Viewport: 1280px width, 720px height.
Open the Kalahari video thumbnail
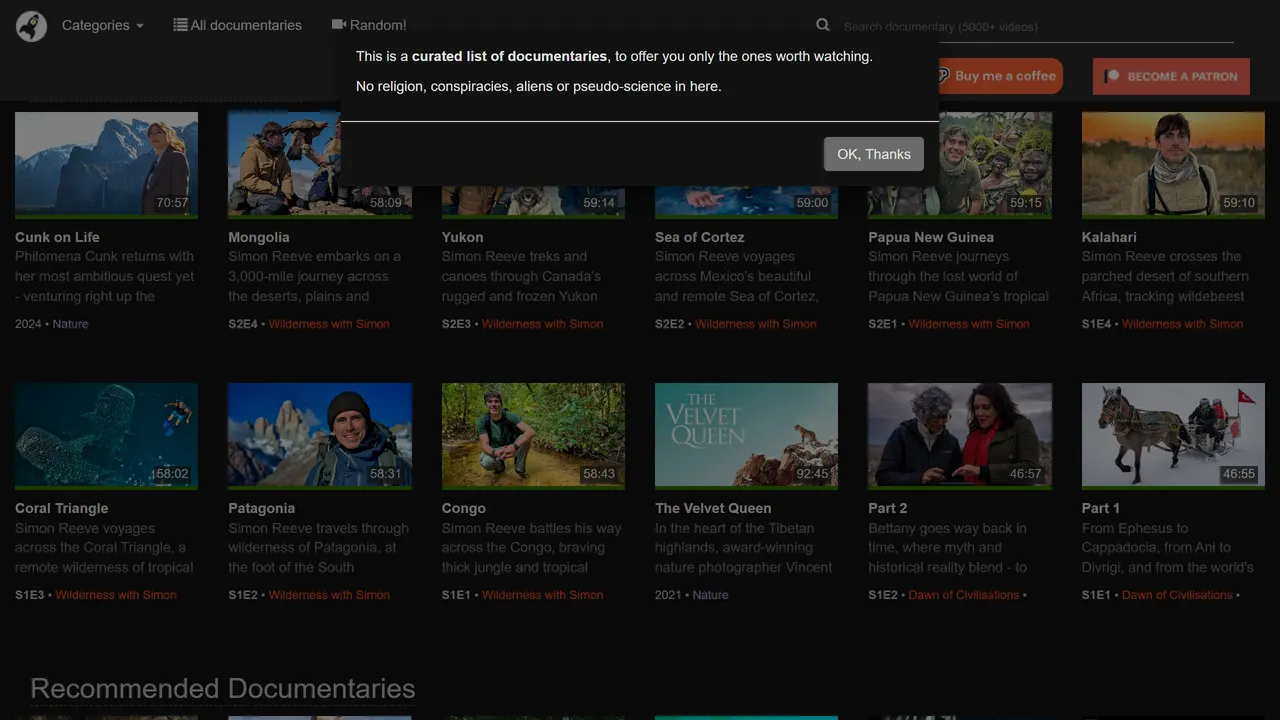point(1173,164)
